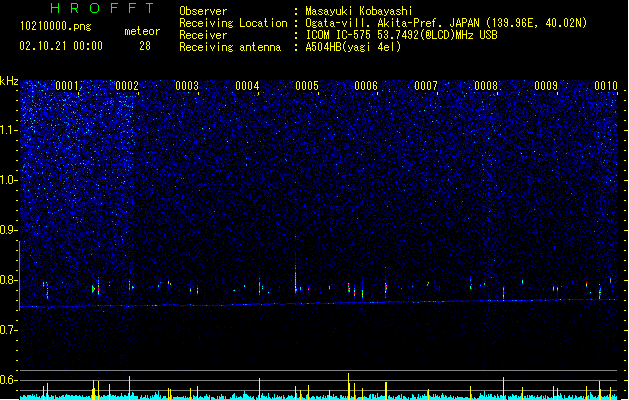Viewport: 629px width, 400px height.
Task: Click time marker 0003
Action: 187,86
